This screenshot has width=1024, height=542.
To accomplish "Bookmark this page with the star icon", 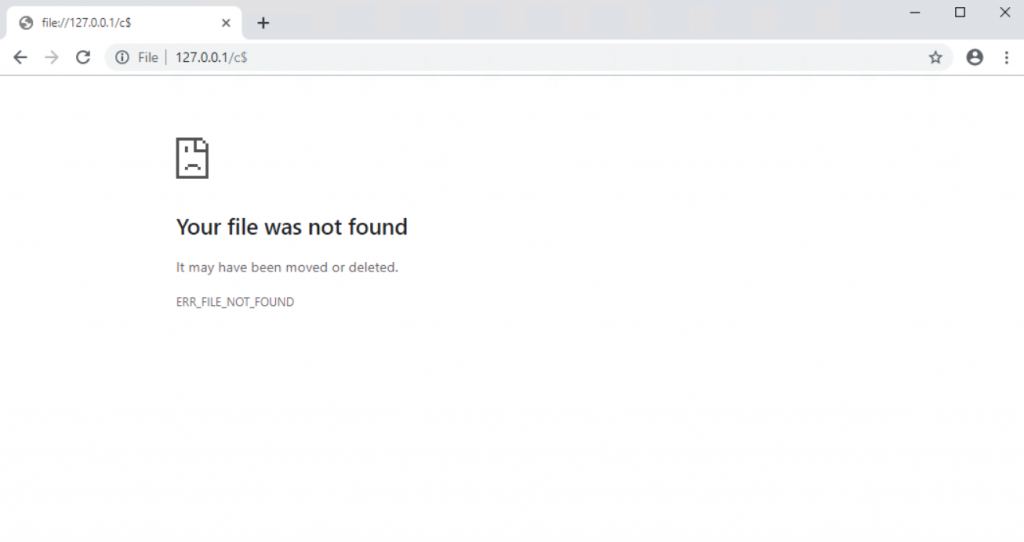I will coord(935,58).
